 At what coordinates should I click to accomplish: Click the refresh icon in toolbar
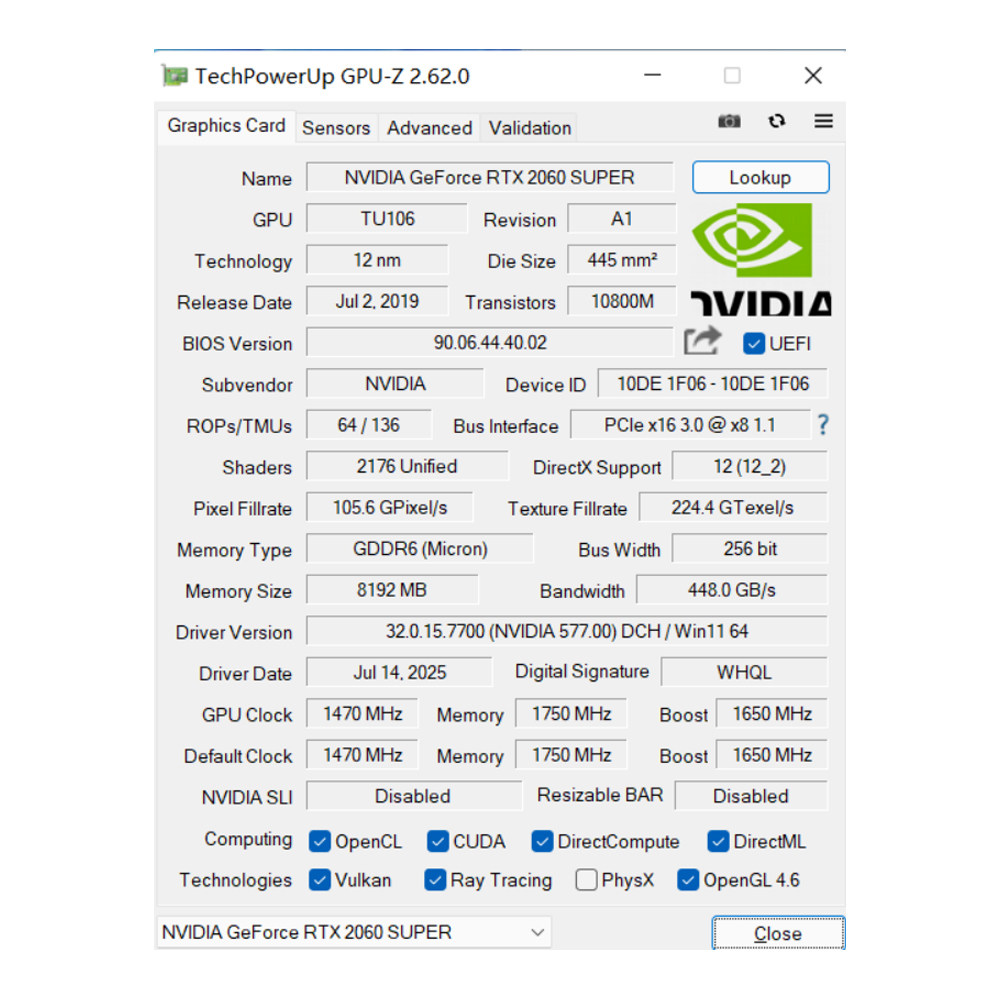point(776,121)
